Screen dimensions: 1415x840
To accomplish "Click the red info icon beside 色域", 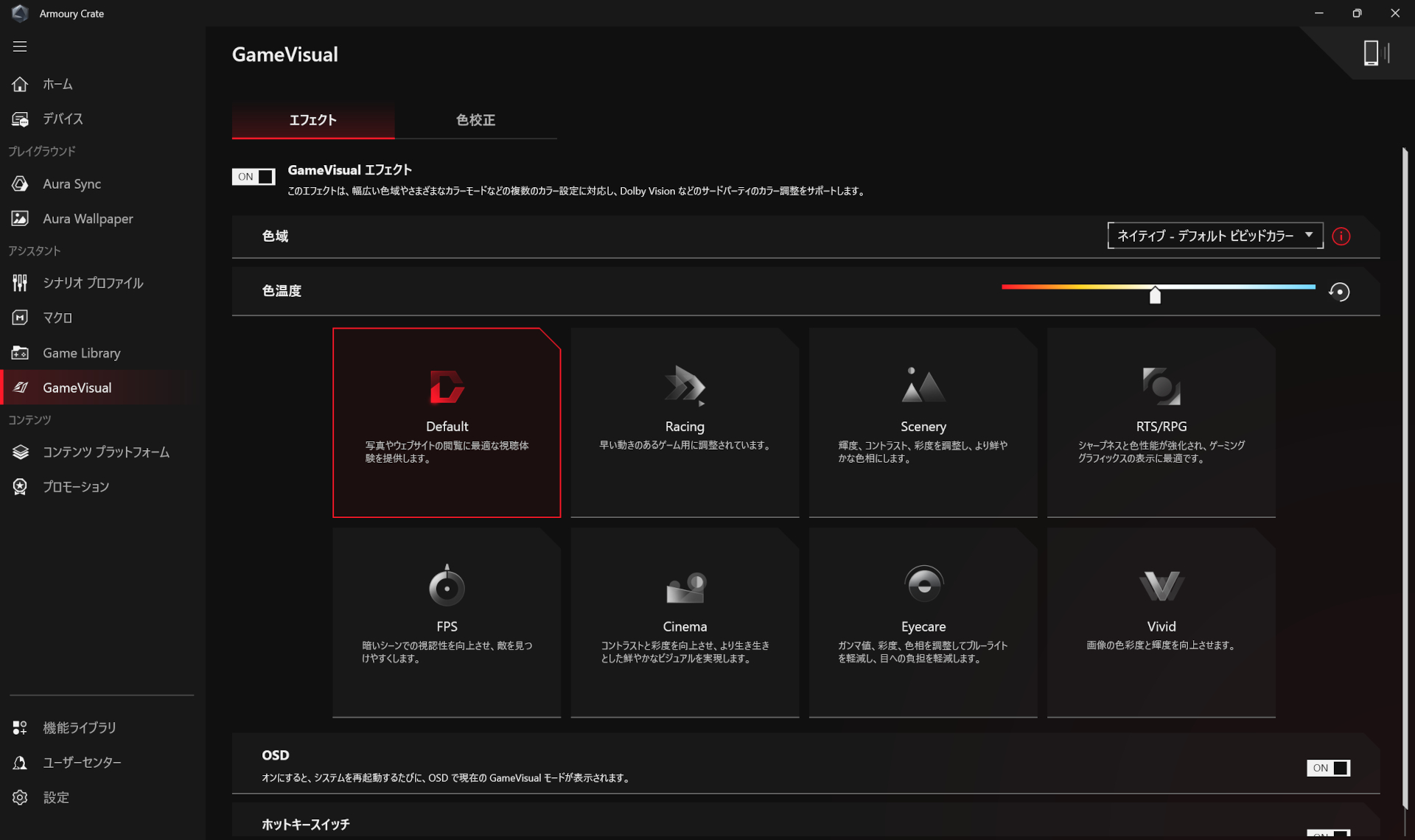I will pos(1341,236).
